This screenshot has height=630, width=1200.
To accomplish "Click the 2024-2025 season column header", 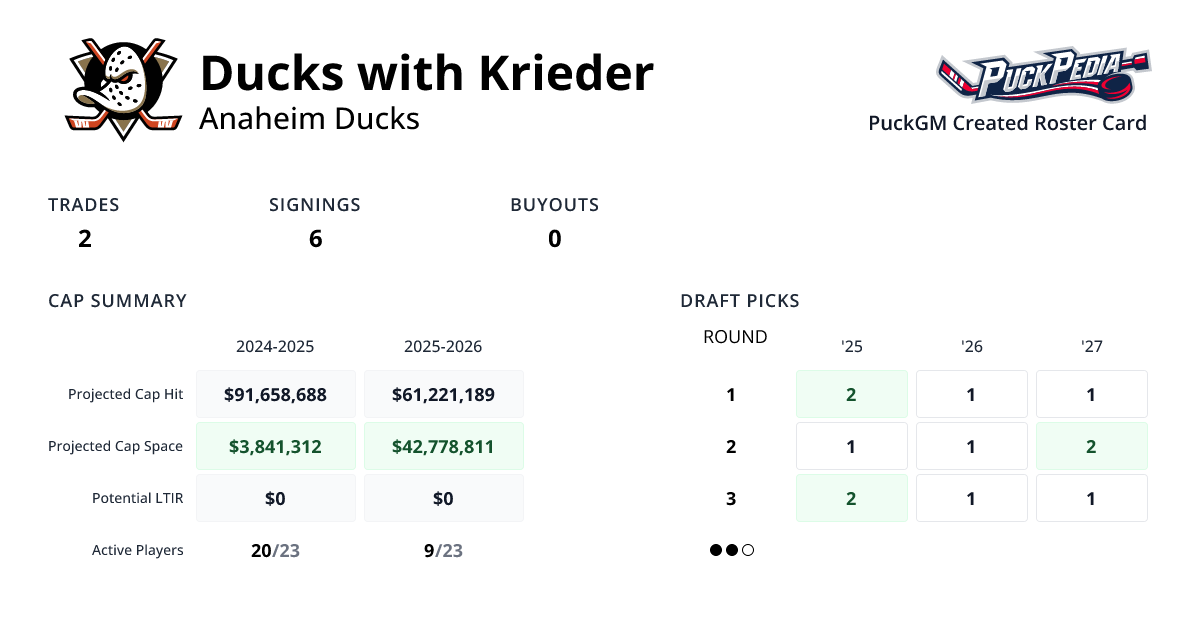I will pos(275,347).
